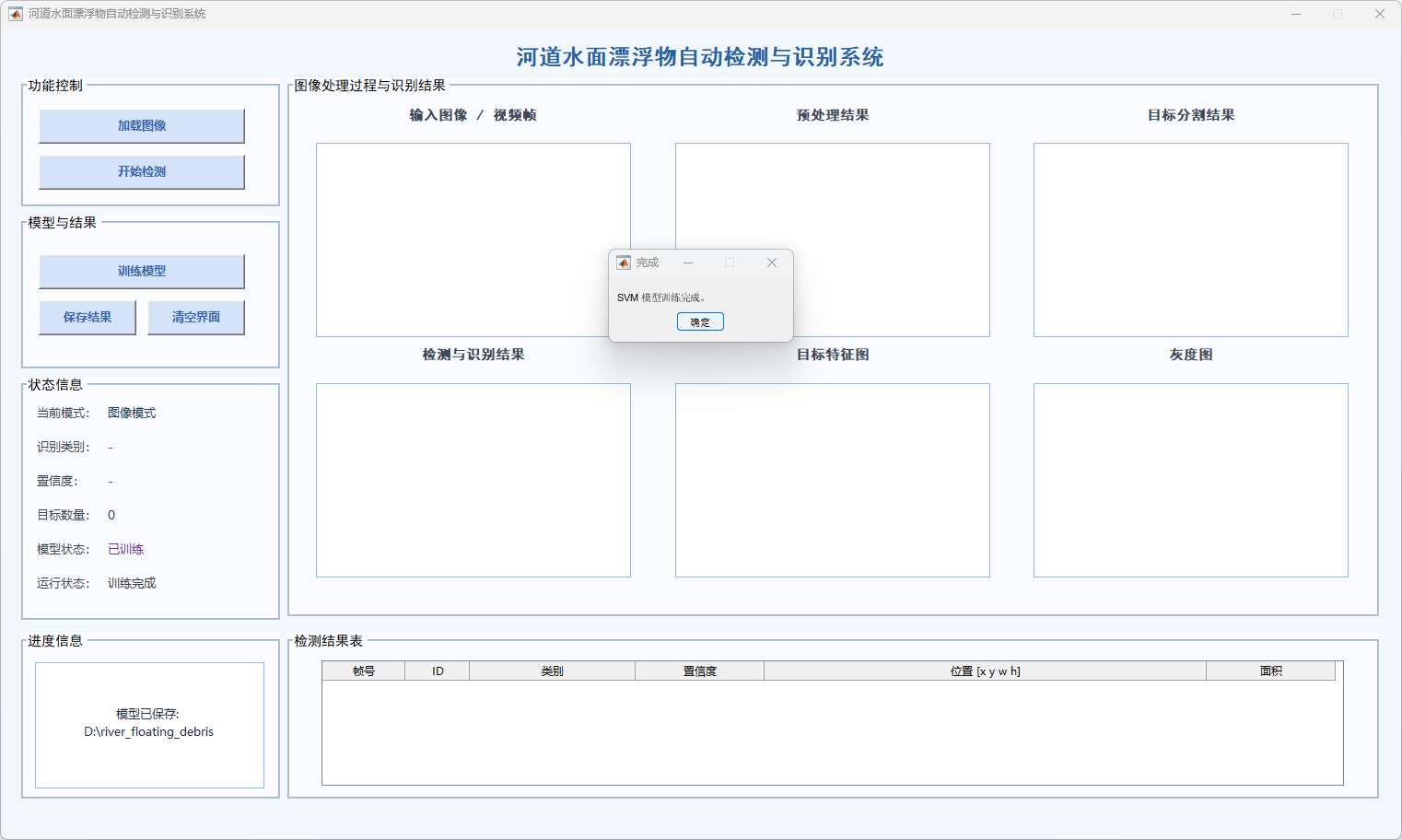Click the 类别 column header

click(552, 671)
